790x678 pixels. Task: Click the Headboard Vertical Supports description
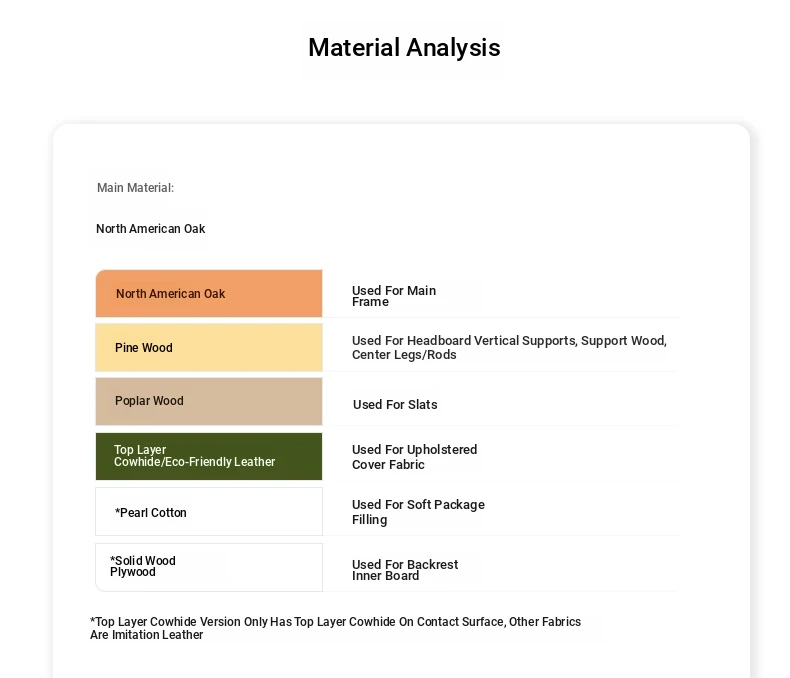(509, 348)
